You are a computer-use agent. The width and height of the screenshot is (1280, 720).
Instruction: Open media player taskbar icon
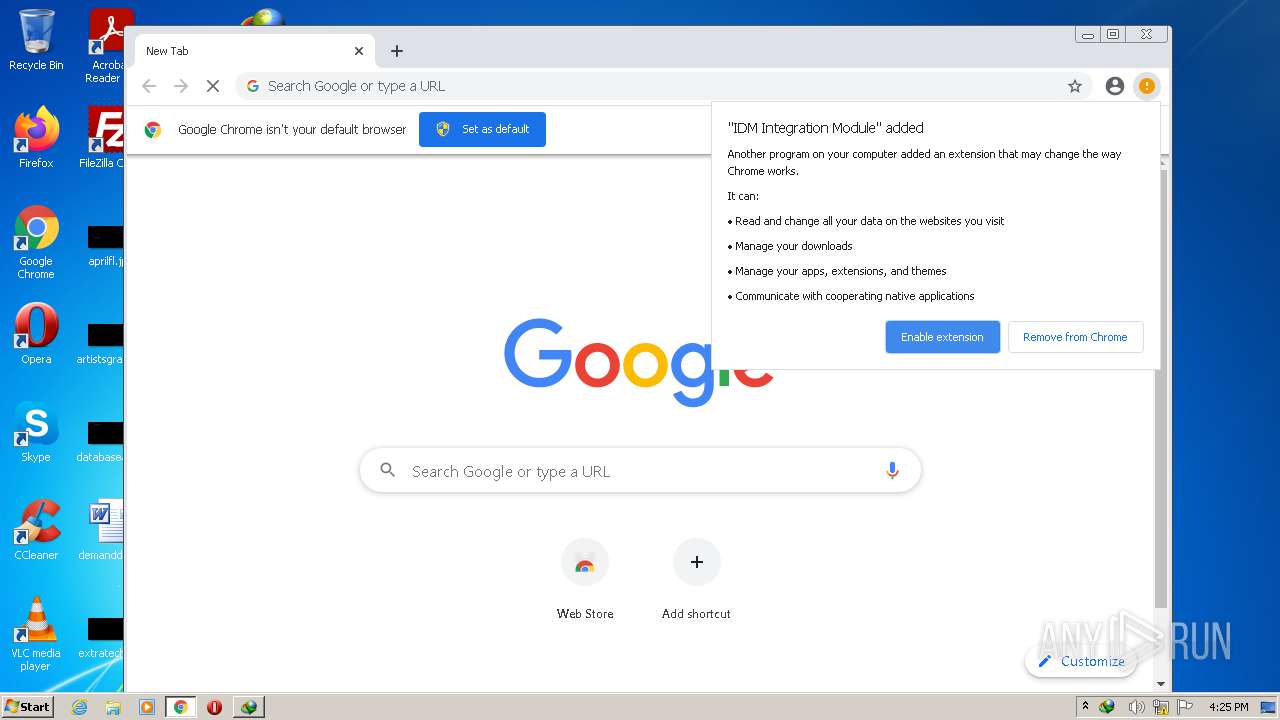147,707
